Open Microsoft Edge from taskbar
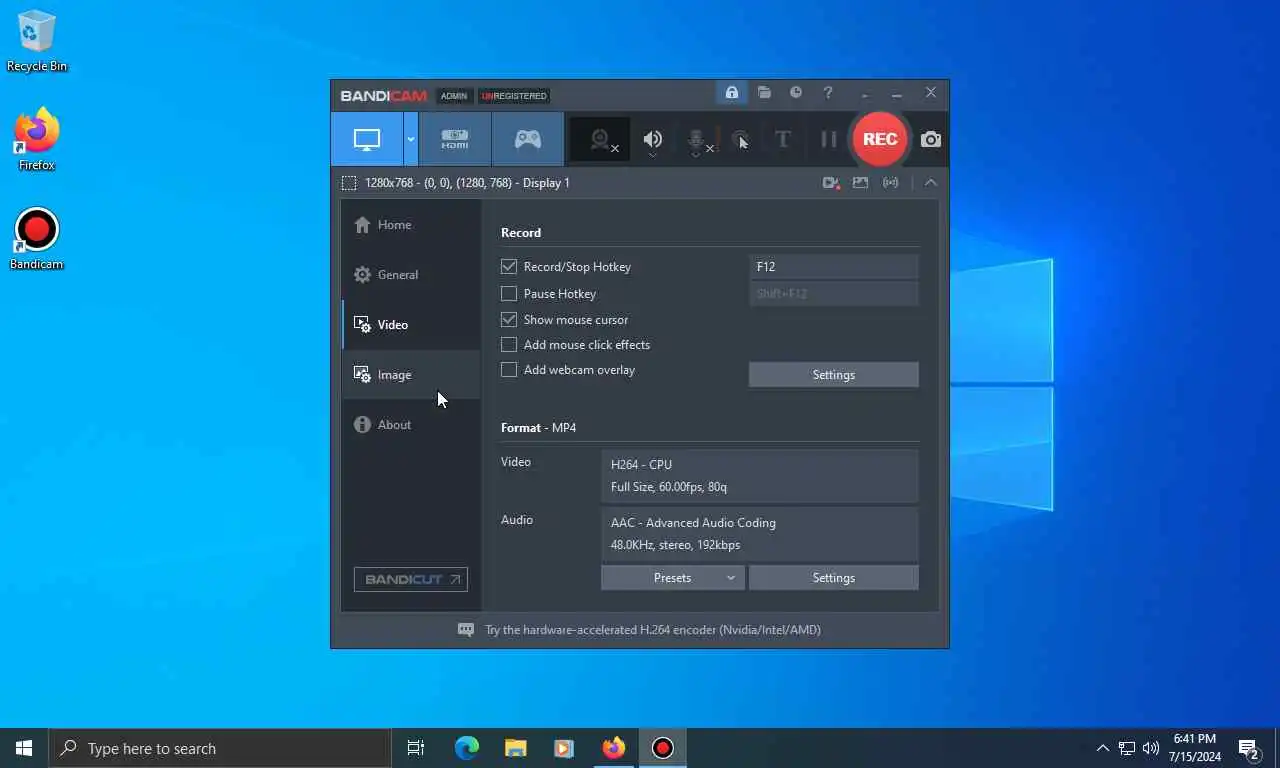Screen dimensions: 1280x768 click(x=466, y=748)
